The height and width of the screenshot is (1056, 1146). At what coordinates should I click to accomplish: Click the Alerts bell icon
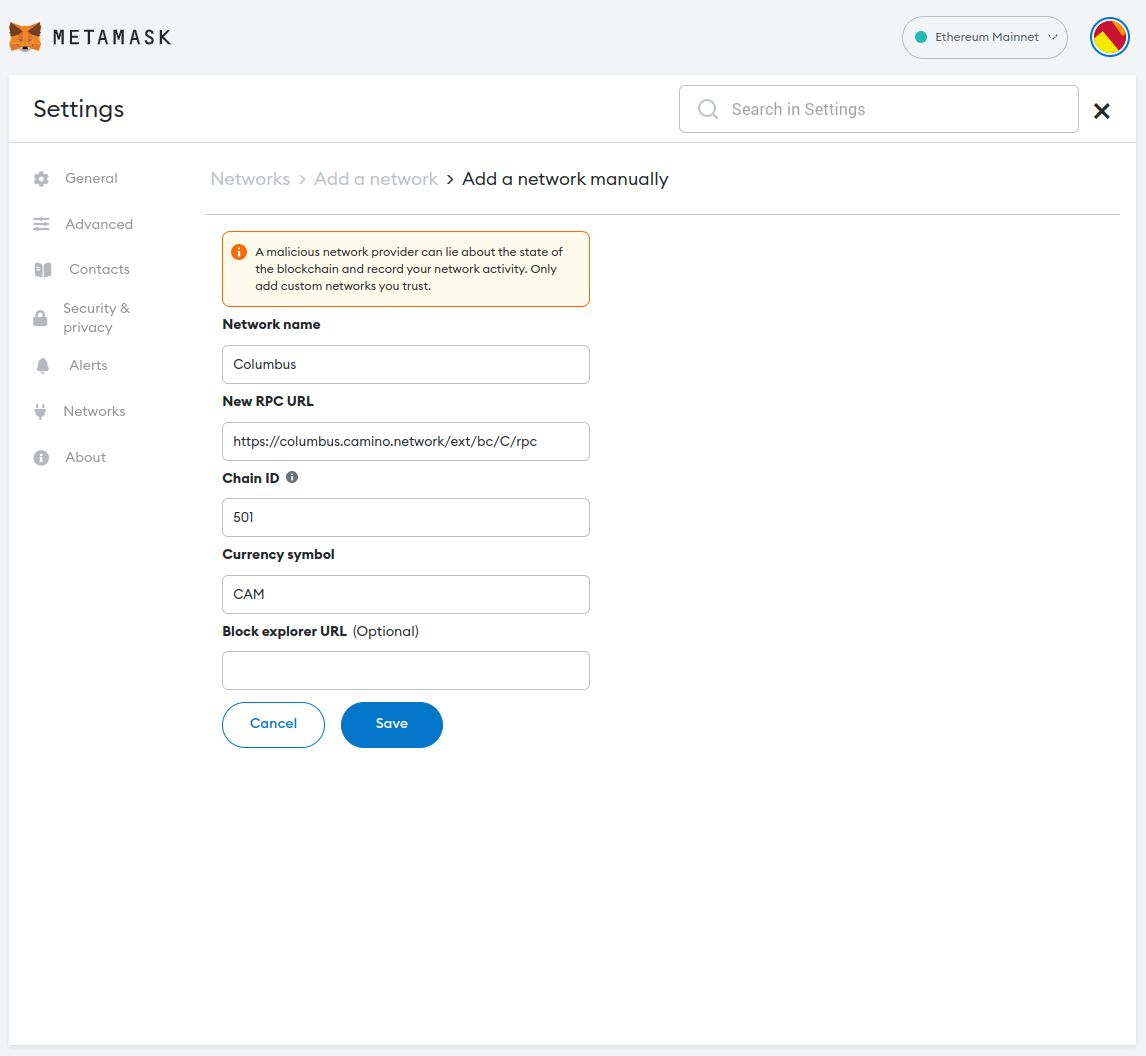(x=42, y=366)
